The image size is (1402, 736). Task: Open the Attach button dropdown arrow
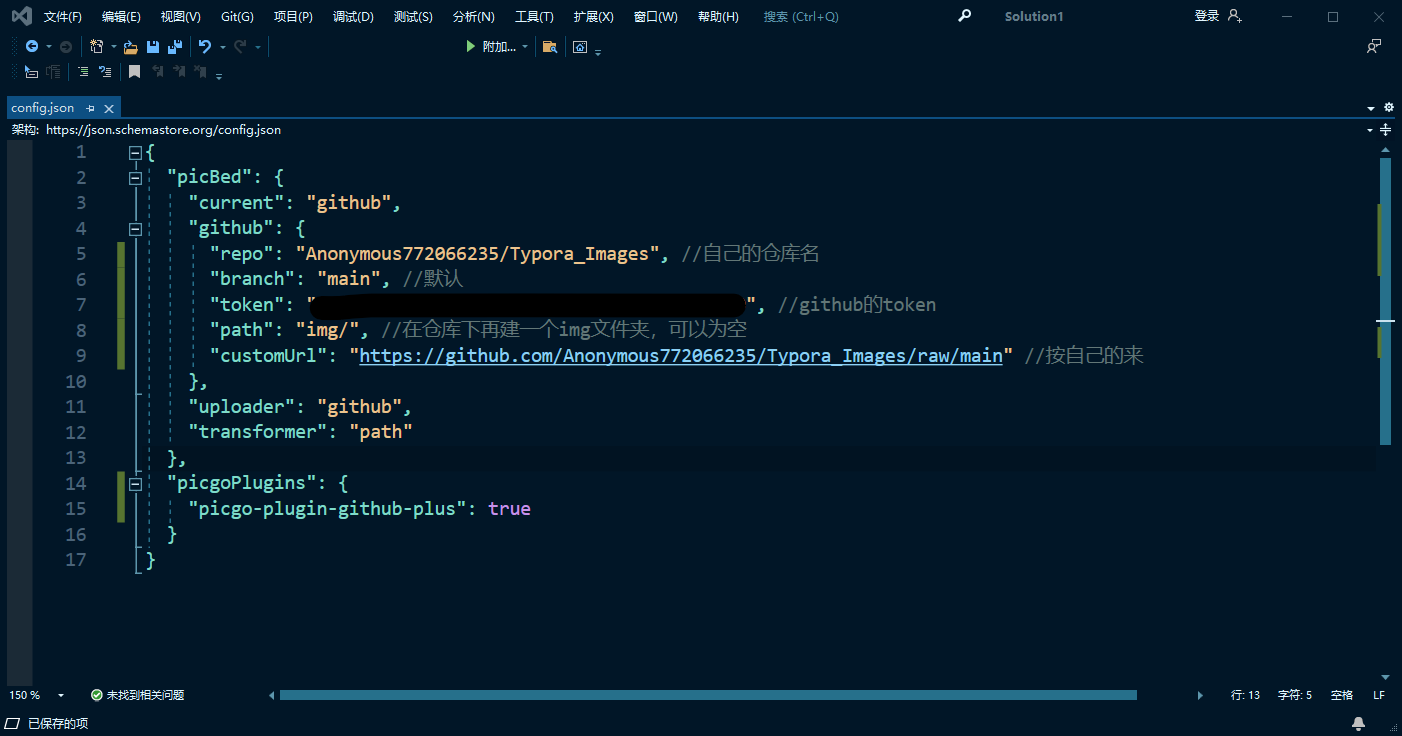pyautogui.click(x=525, y=47)
